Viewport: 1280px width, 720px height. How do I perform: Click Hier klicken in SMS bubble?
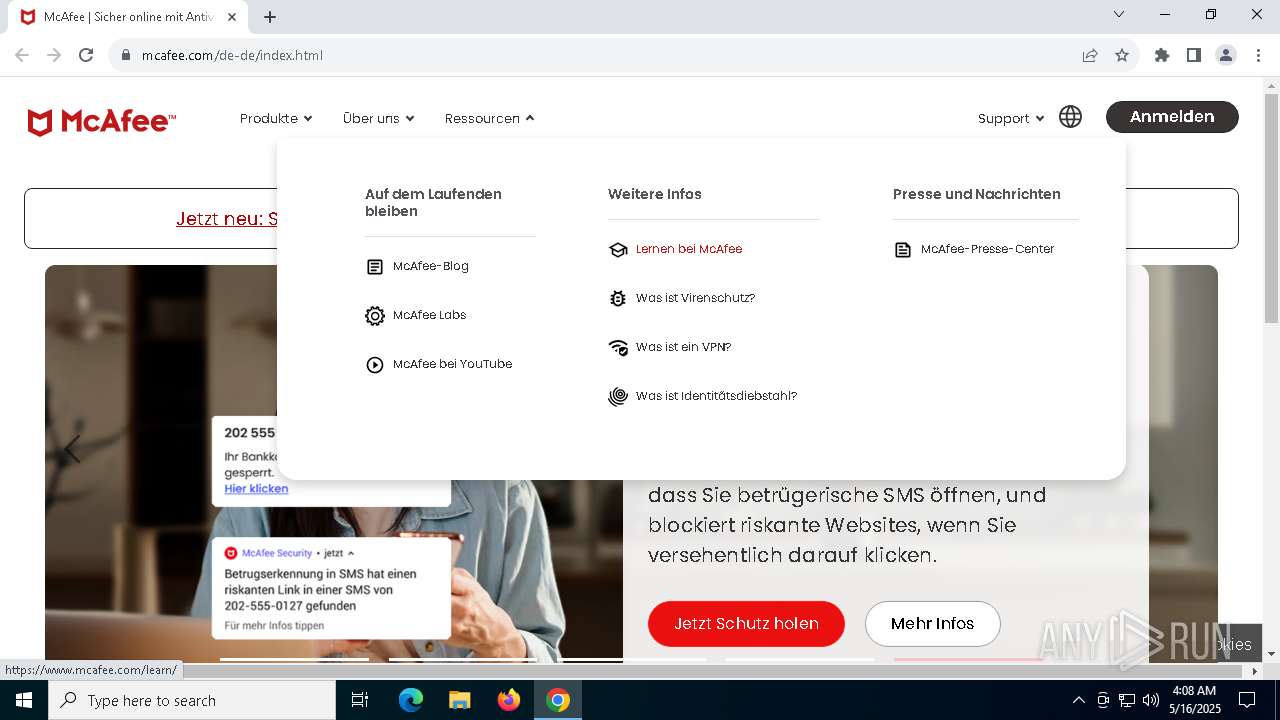click(x=256, y=489)
